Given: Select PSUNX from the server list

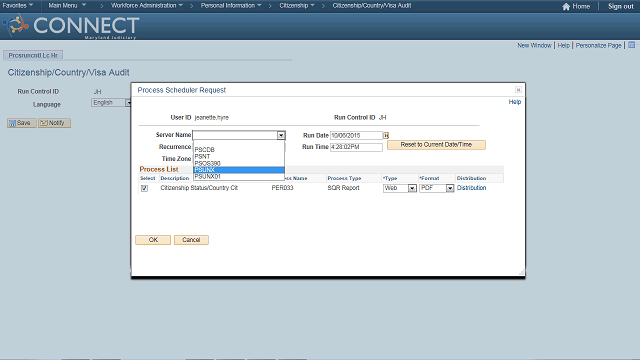Looking at the screenshot, I should pyautogui.click(x=239, y=170).
